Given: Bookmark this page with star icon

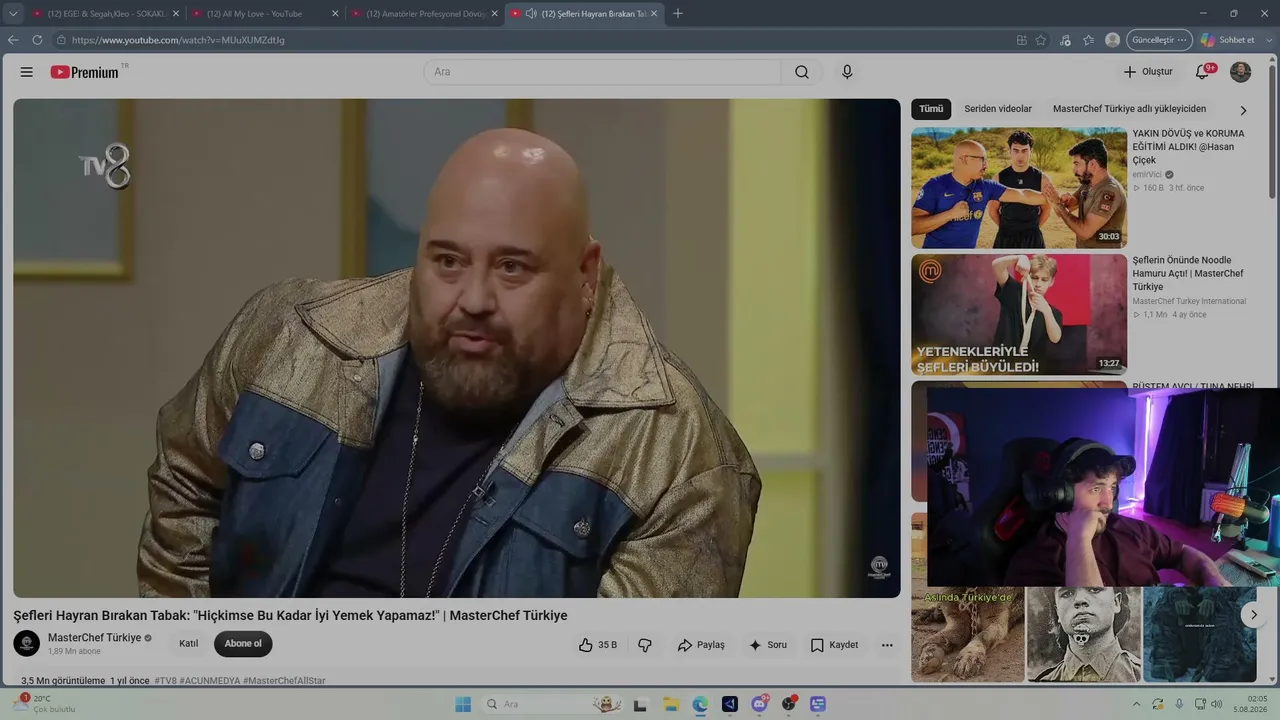Looking at the screenshot, I should (1041, 40).
